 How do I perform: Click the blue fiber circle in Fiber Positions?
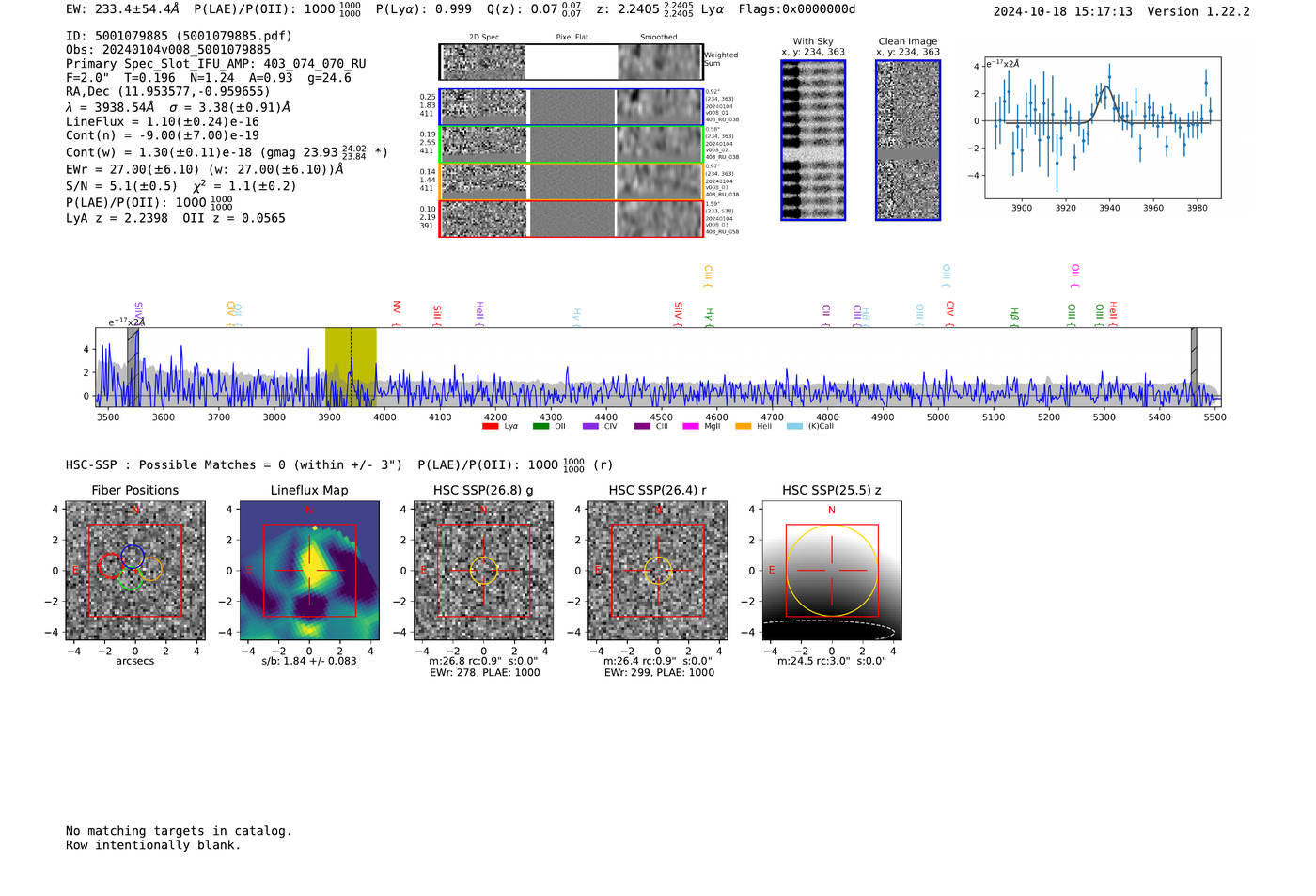click(x=133, y=557)
